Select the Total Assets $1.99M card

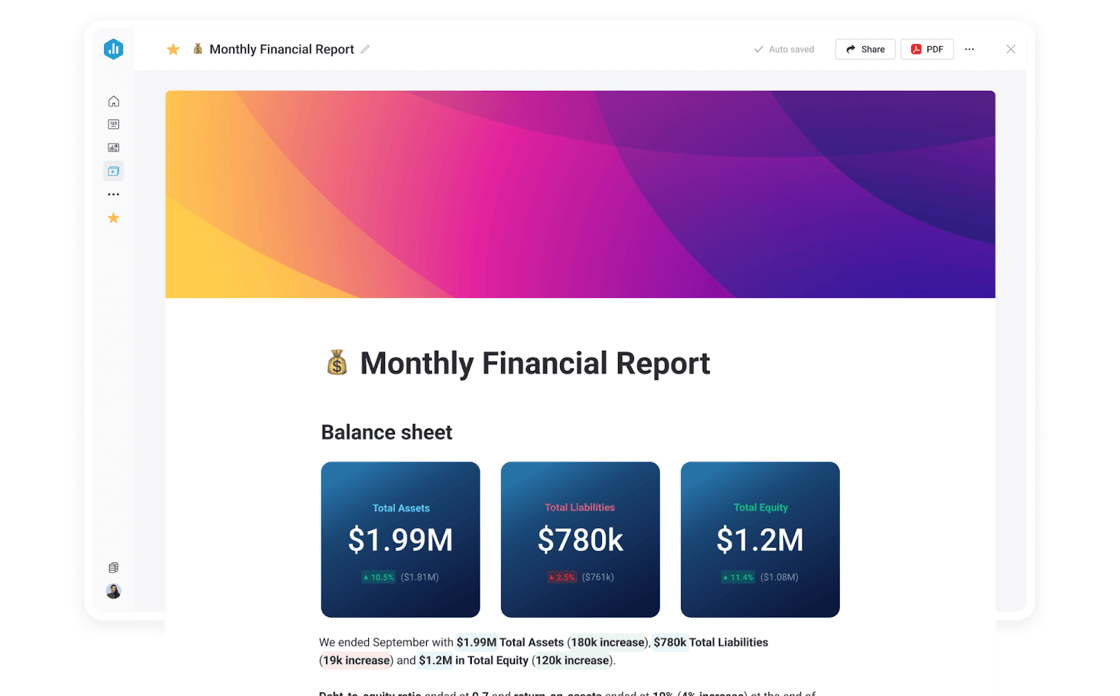(401, 540)
